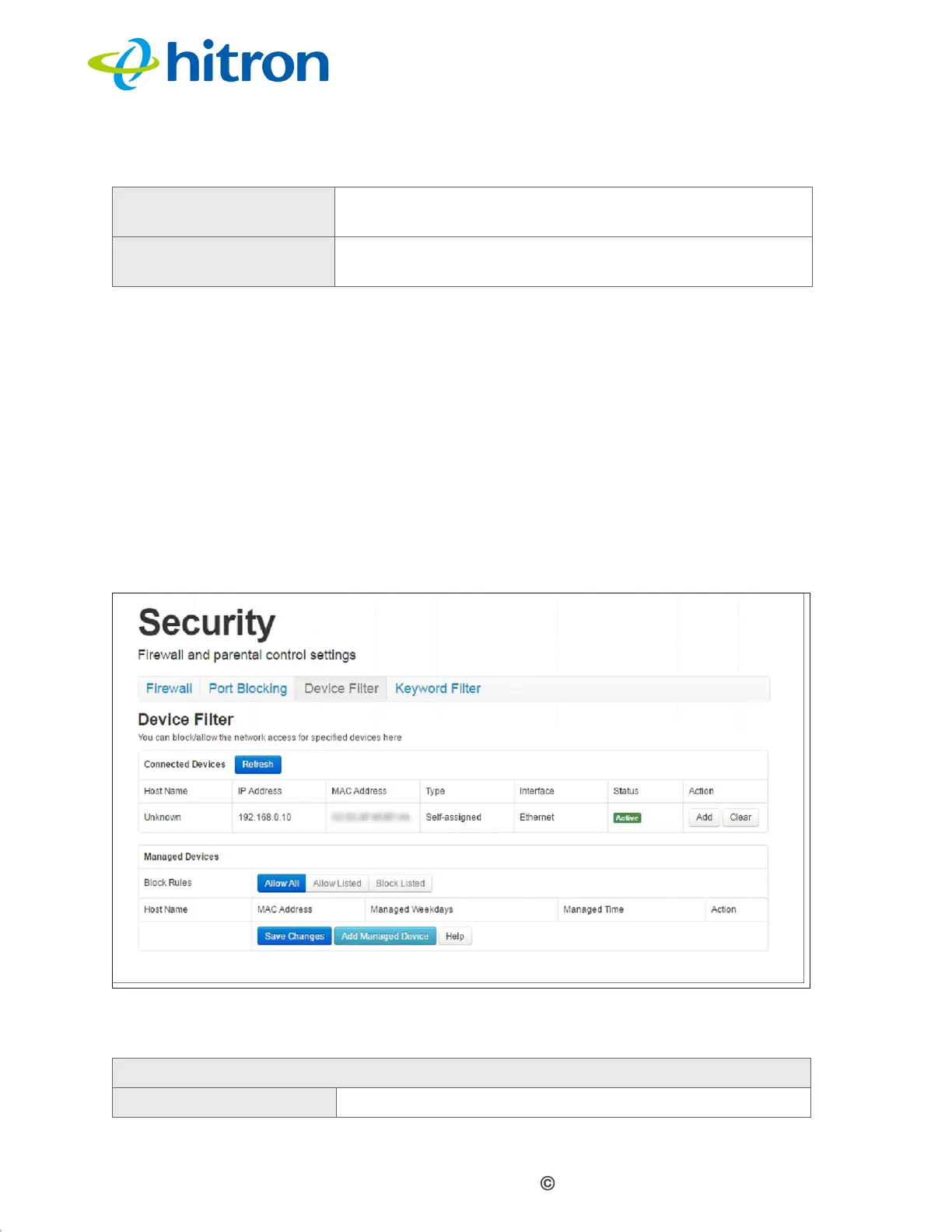Click the Hitron logo
This screenshot has height=1232, width=952.
tap(208, 64)
